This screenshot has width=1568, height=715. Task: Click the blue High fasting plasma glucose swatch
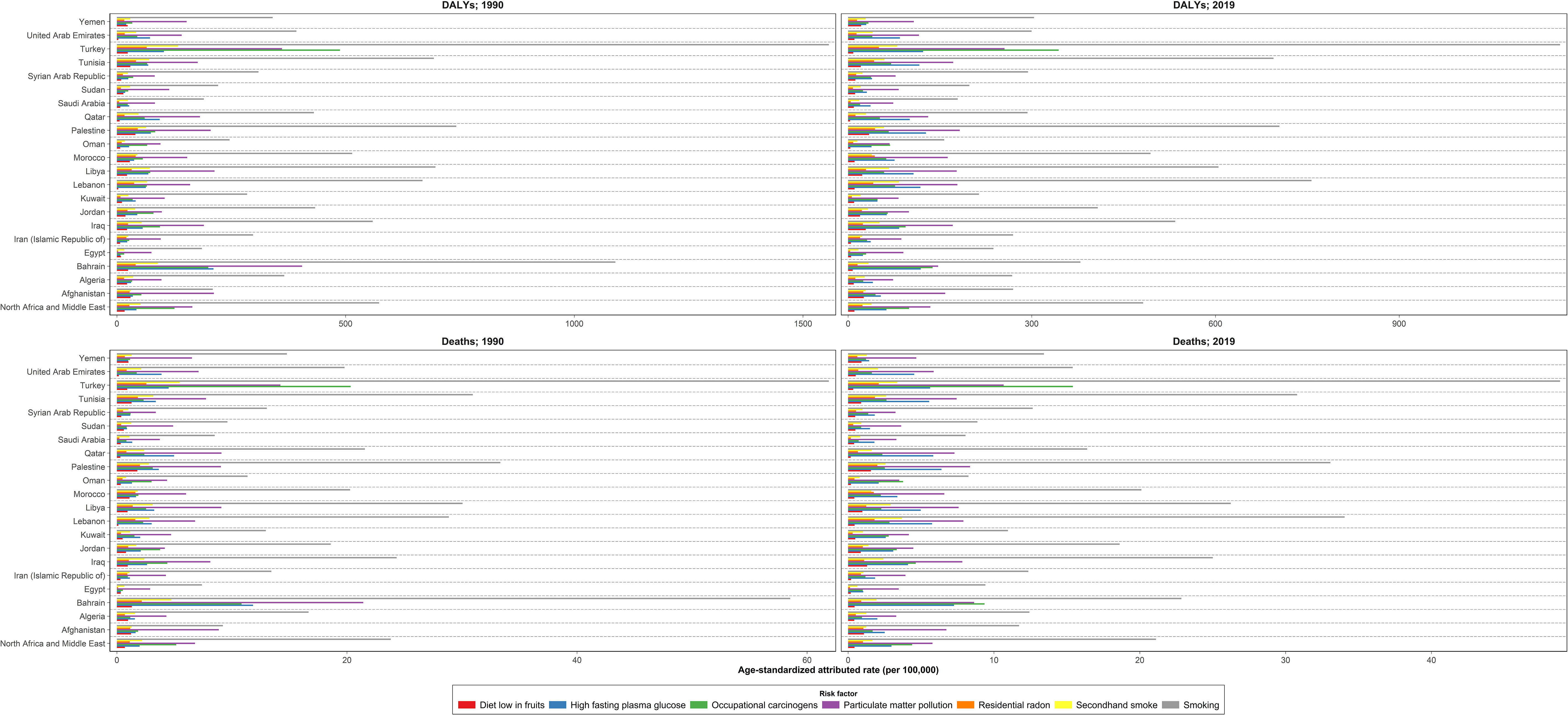[x=558, y=705]
